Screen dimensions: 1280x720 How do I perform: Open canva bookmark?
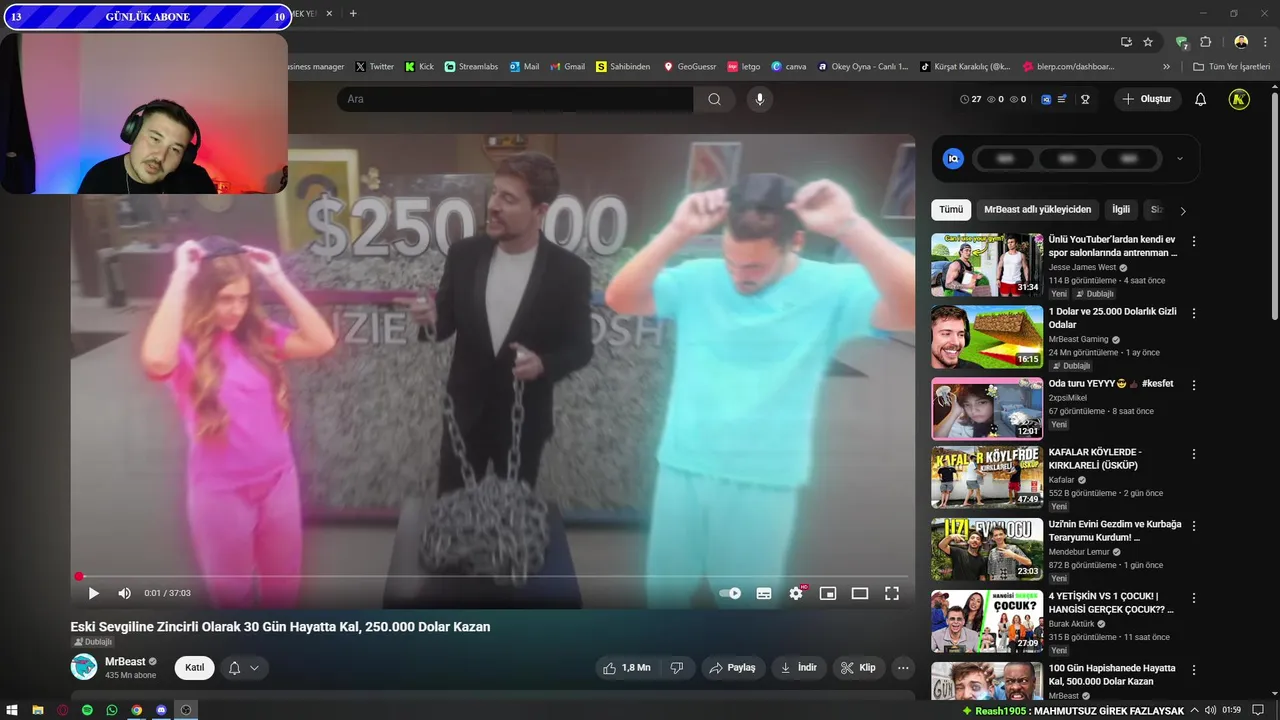pyautogui.click(x=789, y=67)
